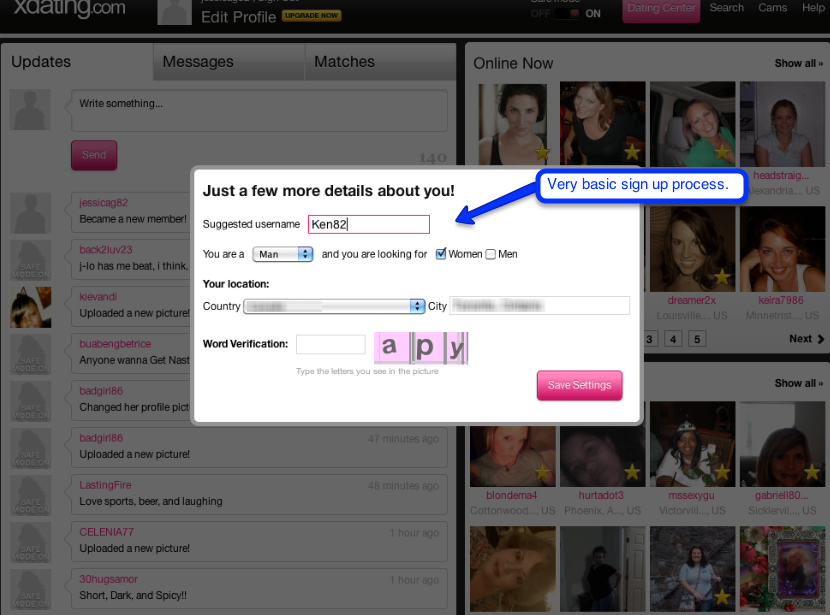Go to Search in top navigation
The height and width of the screenshot is (615, 830).
coord(726,7)
